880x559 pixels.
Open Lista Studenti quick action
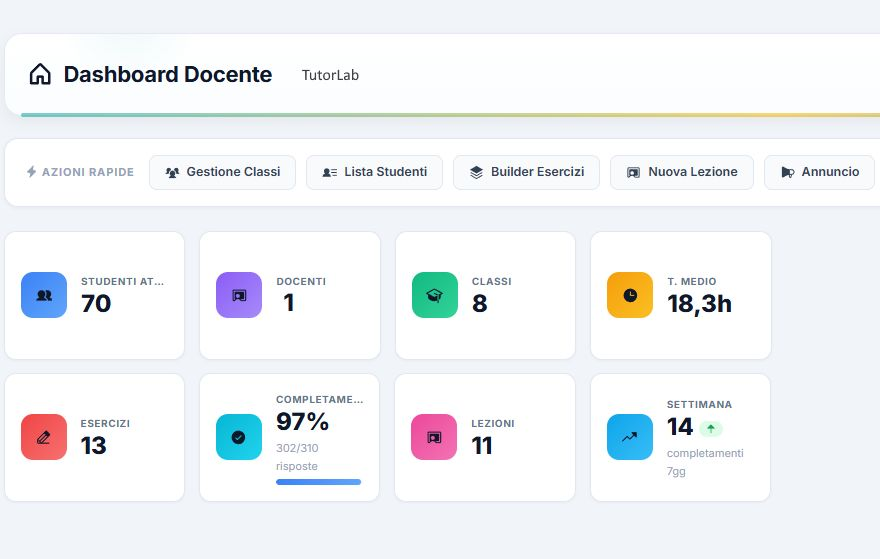(x=374, y=172)
